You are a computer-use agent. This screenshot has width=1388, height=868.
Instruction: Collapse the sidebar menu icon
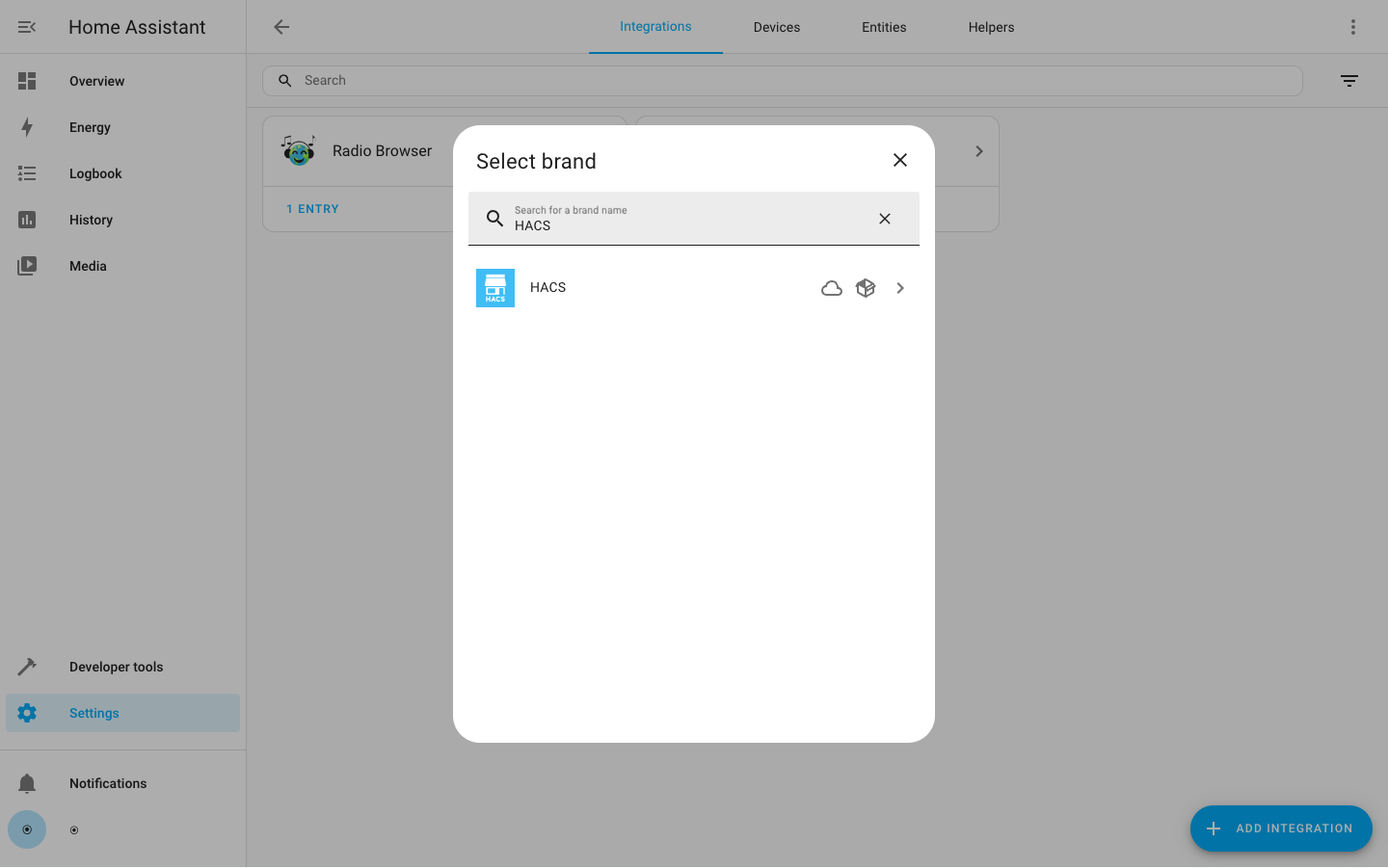coord(27,27)
